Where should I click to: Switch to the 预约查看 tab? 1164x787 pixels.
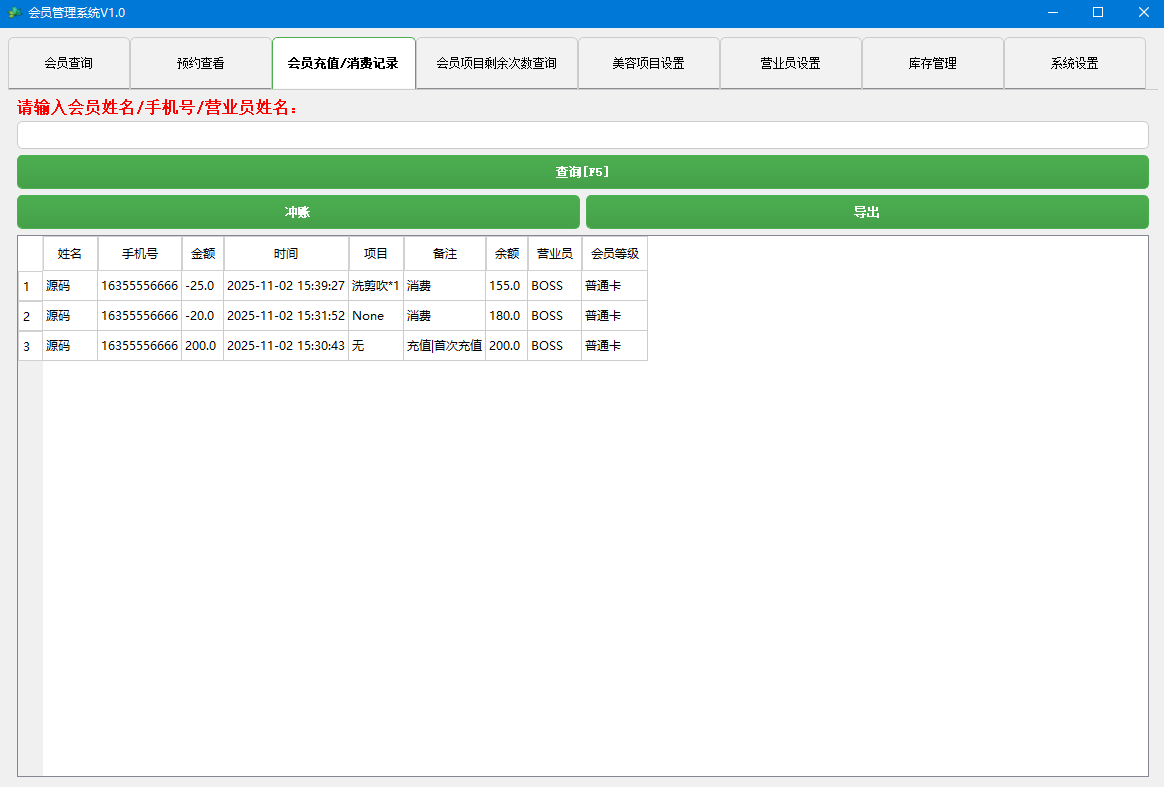click(x=201, y=63)
